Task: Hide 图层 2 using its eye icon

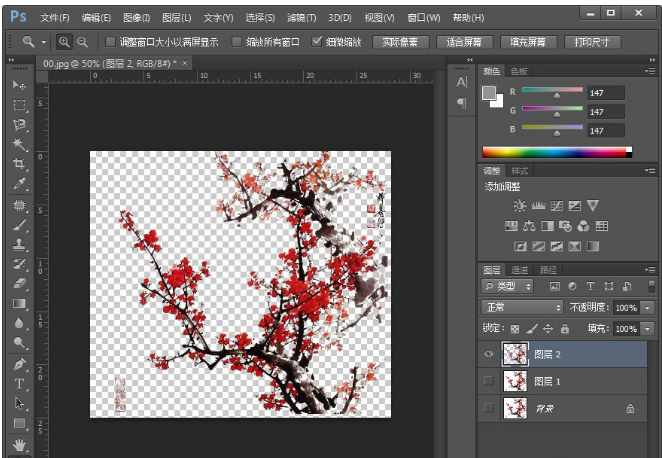Action: [488, 353]
